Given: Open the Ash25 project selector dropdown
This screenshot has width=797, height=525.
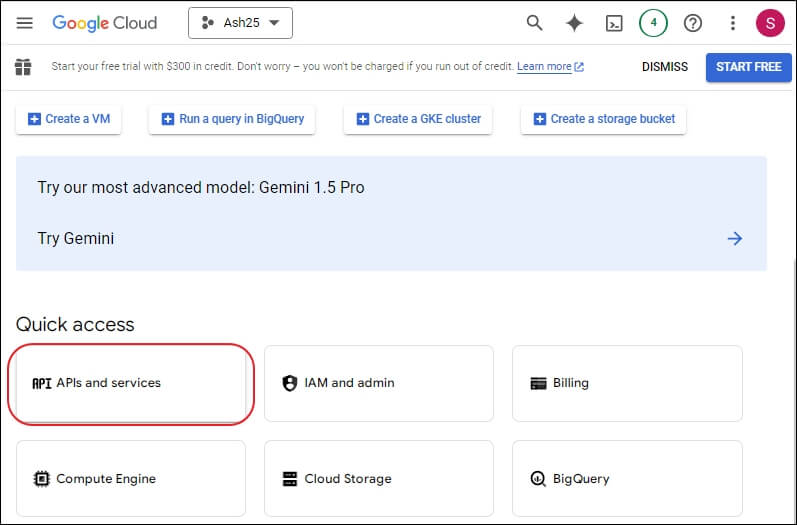Looking at the screenshot, I should click(240, 23).
